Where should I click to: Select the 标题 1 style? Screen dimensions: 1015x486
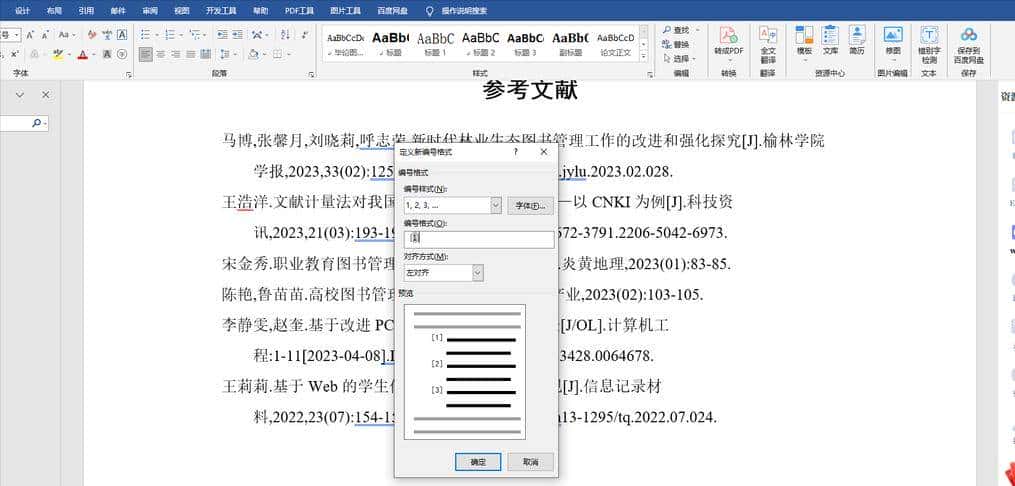click(436, 43)
